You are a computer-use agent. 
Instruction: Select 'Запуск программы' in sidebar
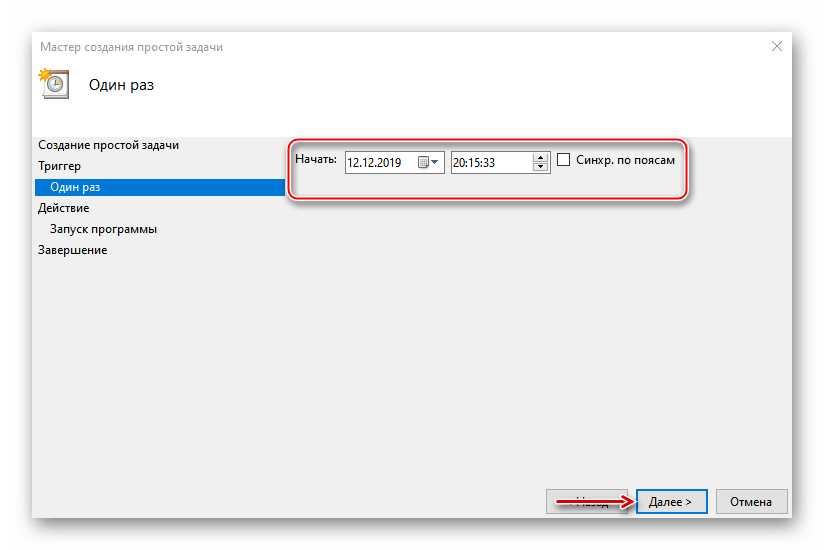pyautogui.click(x=103, y=229)
